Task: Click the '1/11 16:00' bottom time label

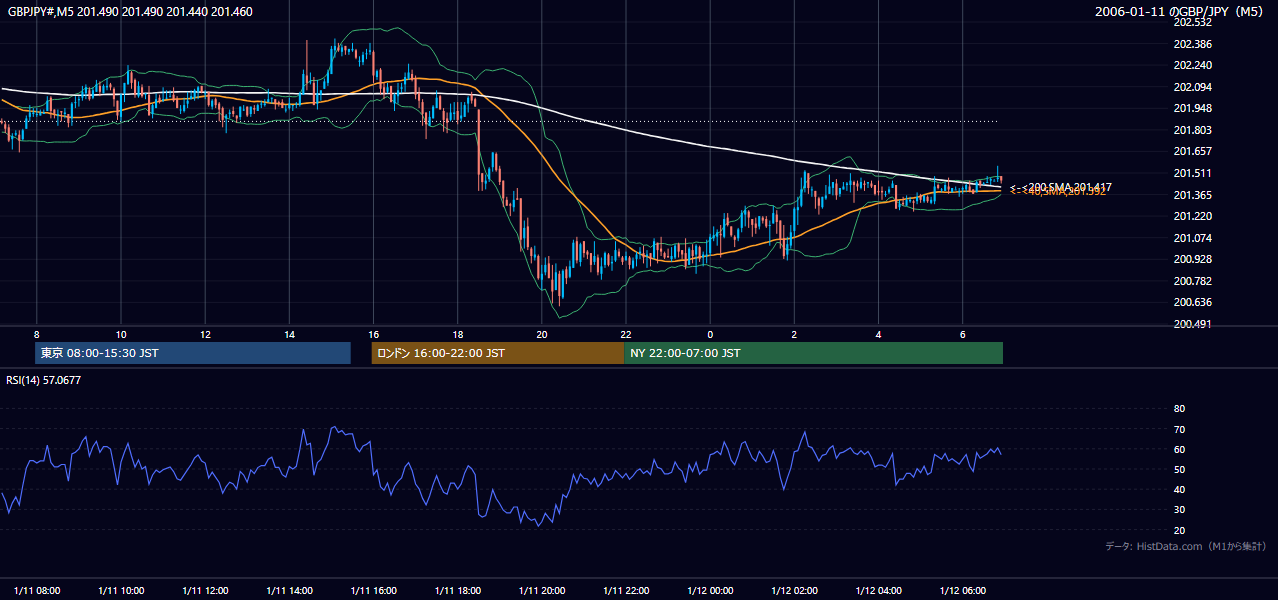Action: [x=373, y=590]
